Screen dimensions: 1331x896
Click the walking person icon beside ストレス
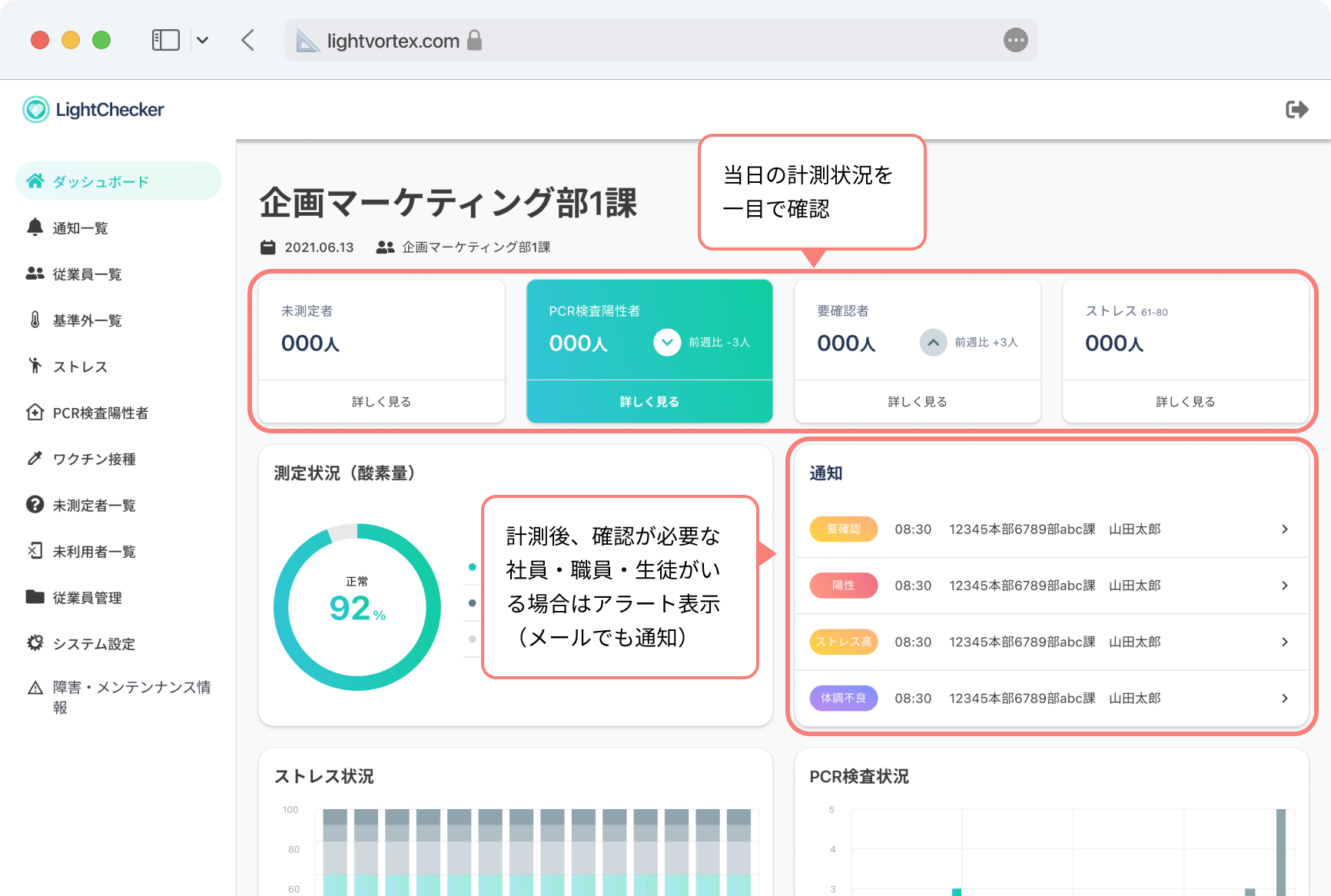(35, 366)
